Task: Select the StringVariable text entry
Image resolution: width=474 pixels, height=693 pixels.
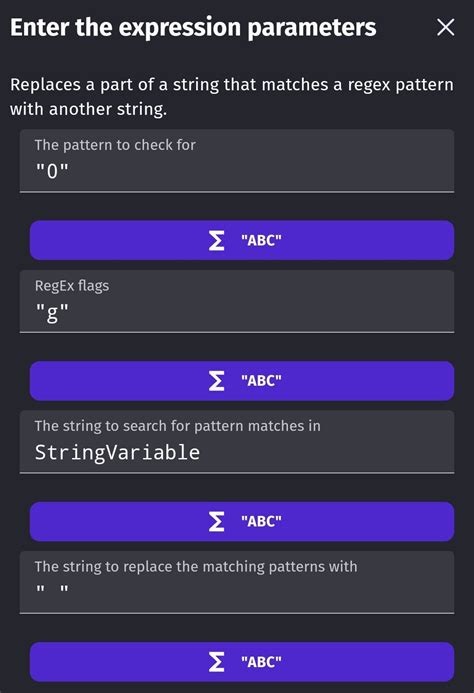Action: (x=117, y=453)
